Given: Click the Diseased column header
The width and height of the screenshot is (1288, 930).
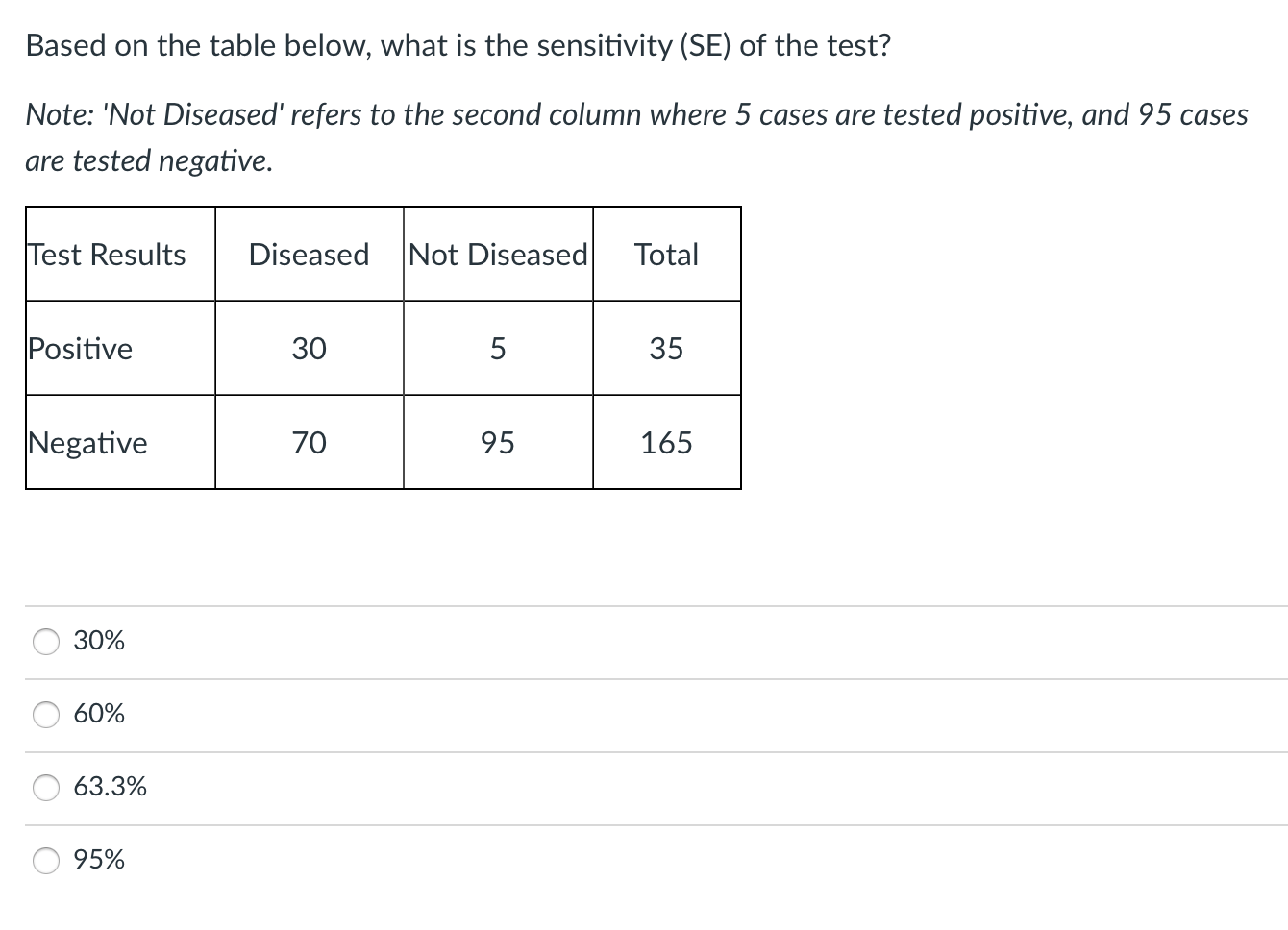Looking at the screenshot, I should click(x=309, y=255).
